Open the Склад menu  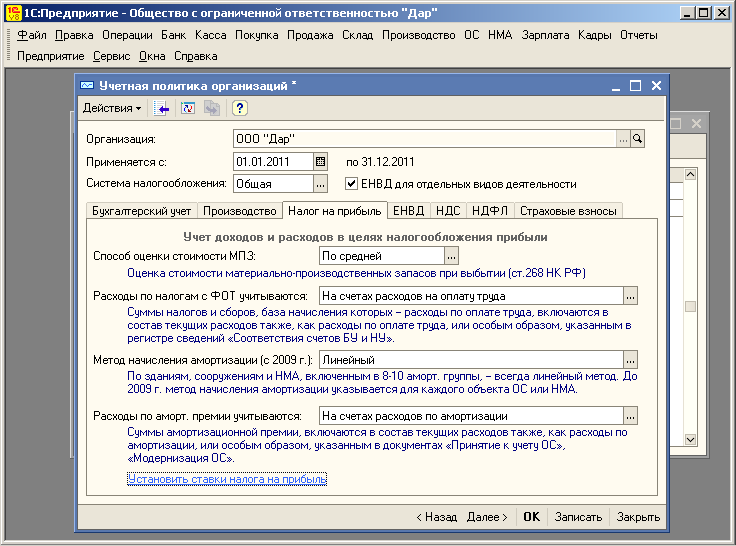pos(358,35)
